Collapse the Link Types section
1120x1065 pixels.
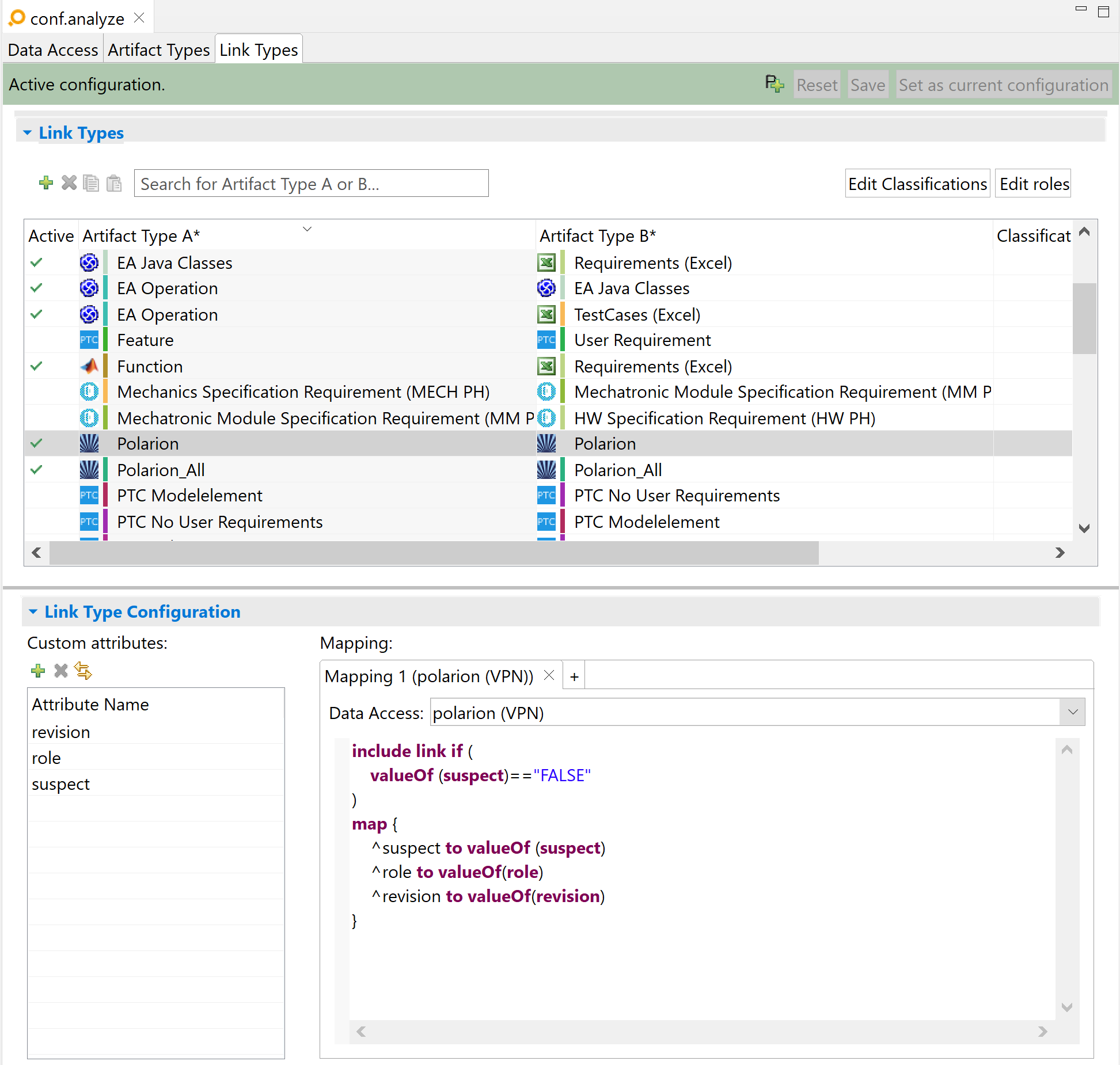tap(27, 133)
